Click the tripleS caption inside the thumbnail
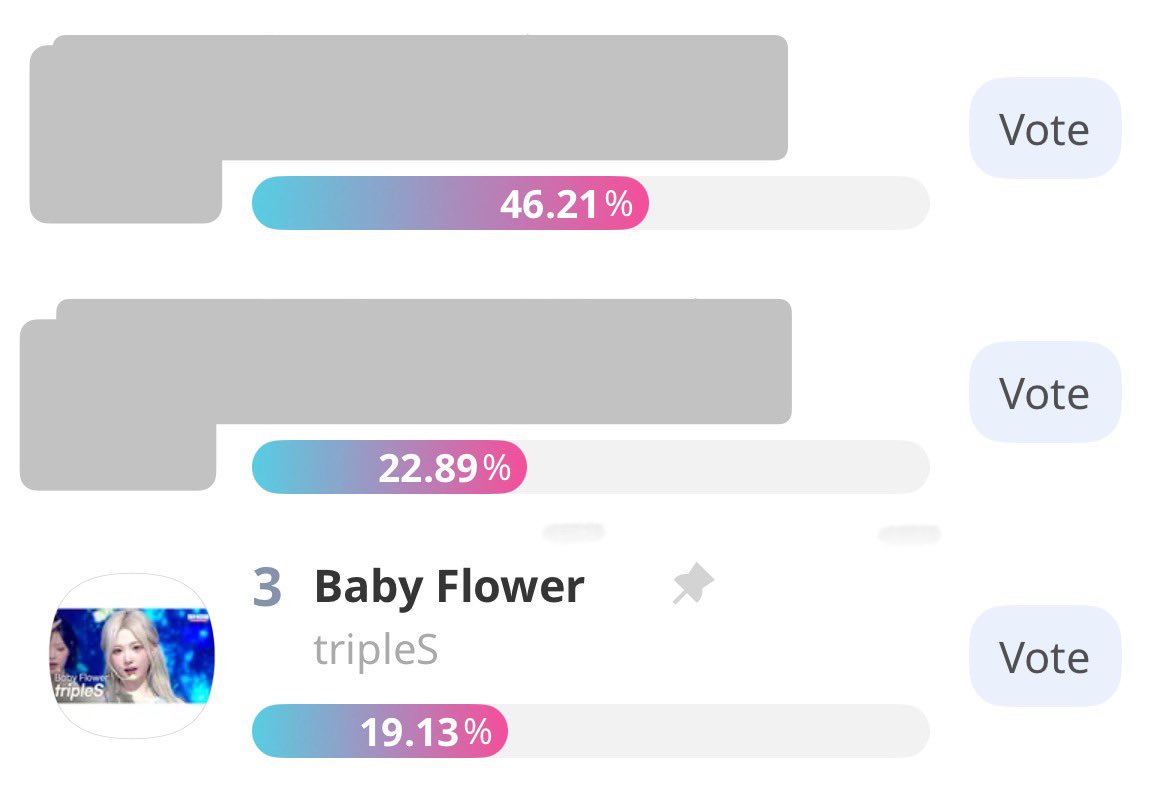1170x808 pixels. pyautogui.click(x=79, y=691)
